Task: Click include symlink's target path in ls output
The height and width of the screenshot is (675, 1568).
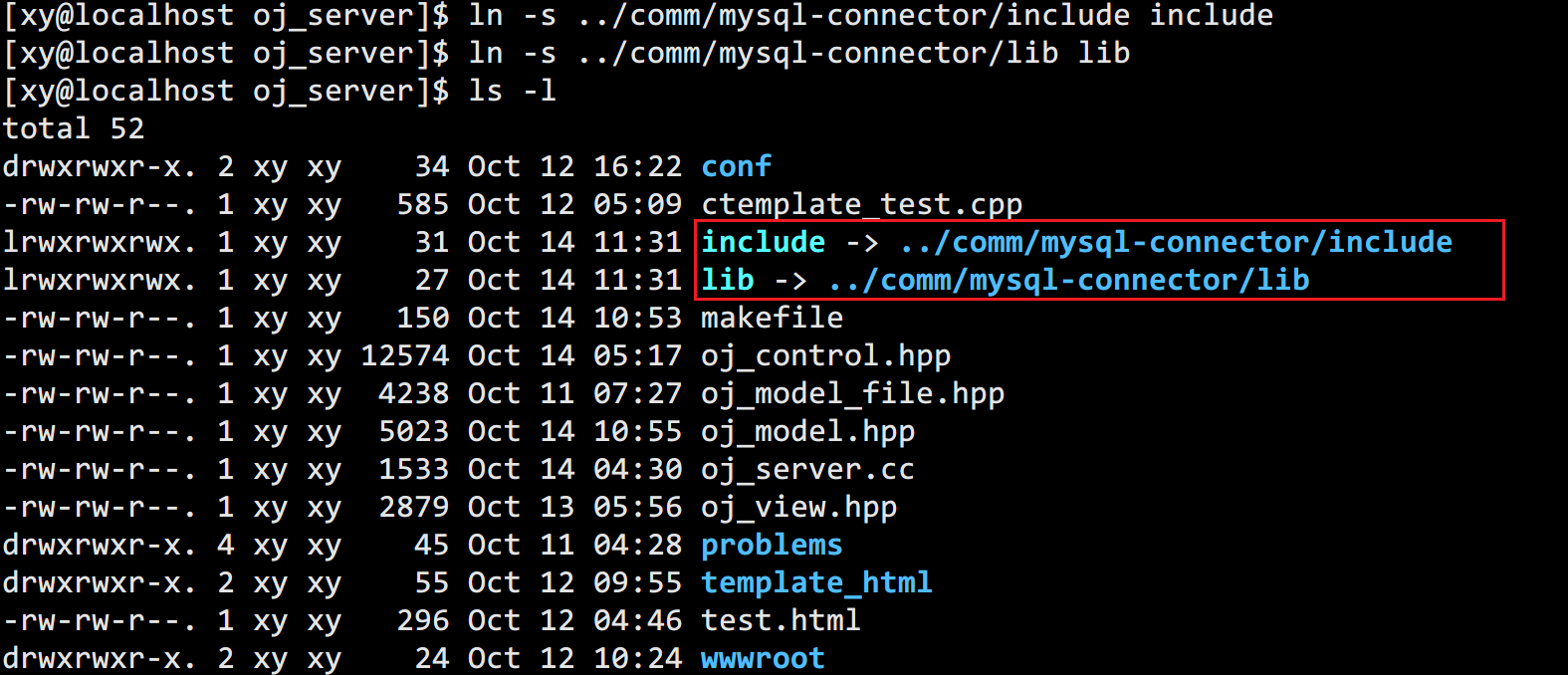Action: pyautogui.click(x=1176, y=242)
